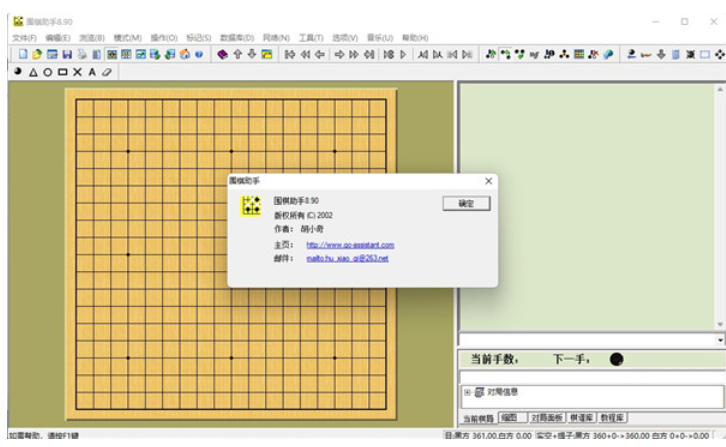Click the Save floppy disk icon
The height and width of the screenshot is (447, 726).
coord(67,54)
